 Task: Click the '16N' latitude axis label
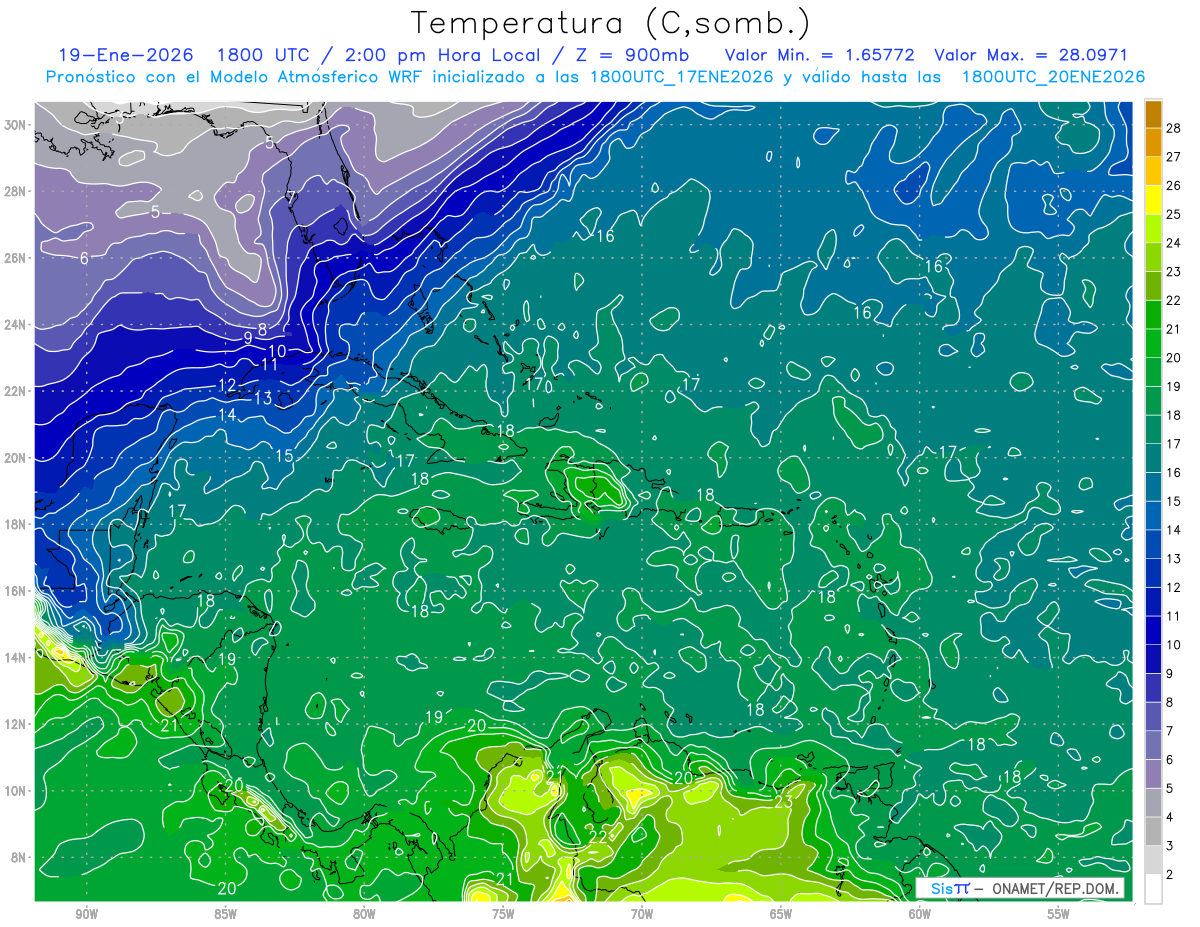point(16,591)
